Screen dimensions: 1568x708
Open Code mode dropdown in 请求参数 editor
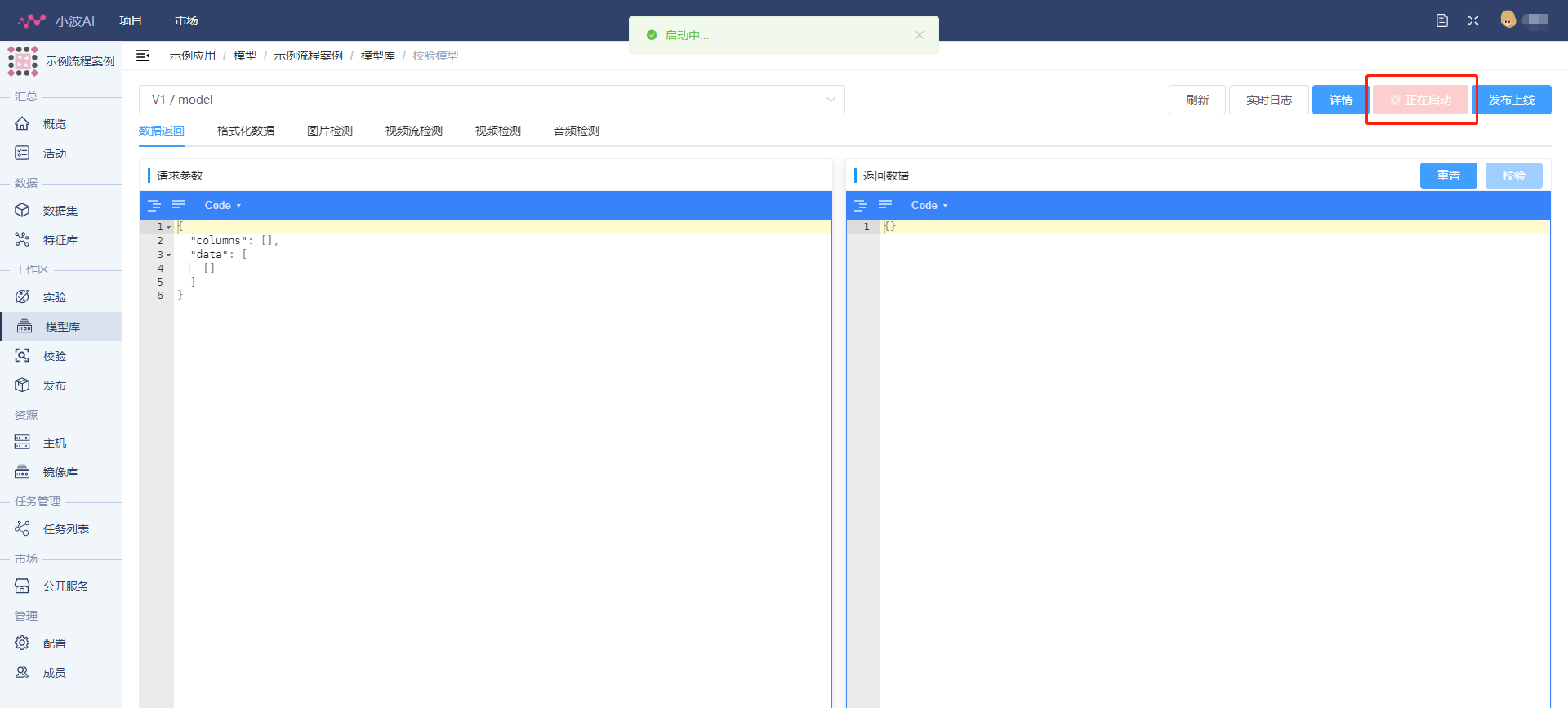click(x=223, y=206)
